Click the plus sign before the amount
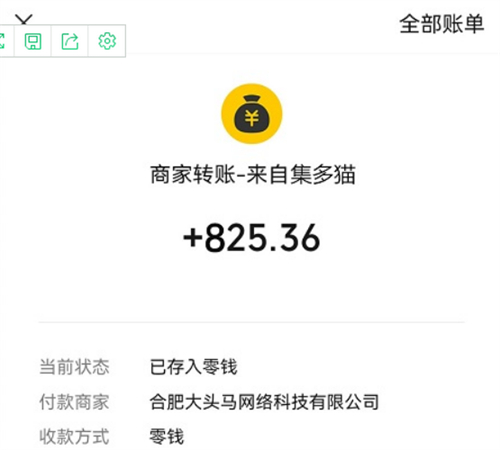The height and width of the screenshot is (450, 500). click(193, 238)
